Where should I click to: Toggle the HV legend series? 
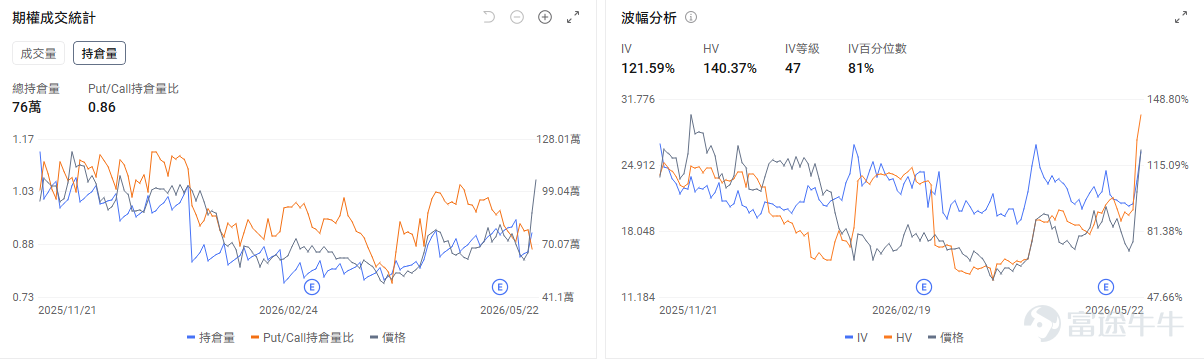click(x=898, y=338)
